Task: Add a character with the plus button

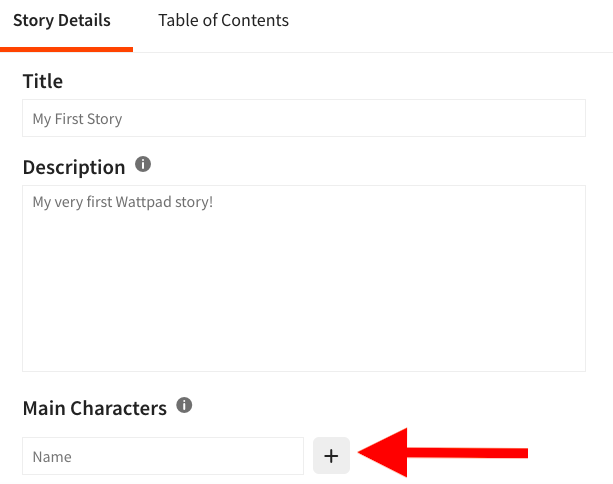Action: (x=331, y=456)
